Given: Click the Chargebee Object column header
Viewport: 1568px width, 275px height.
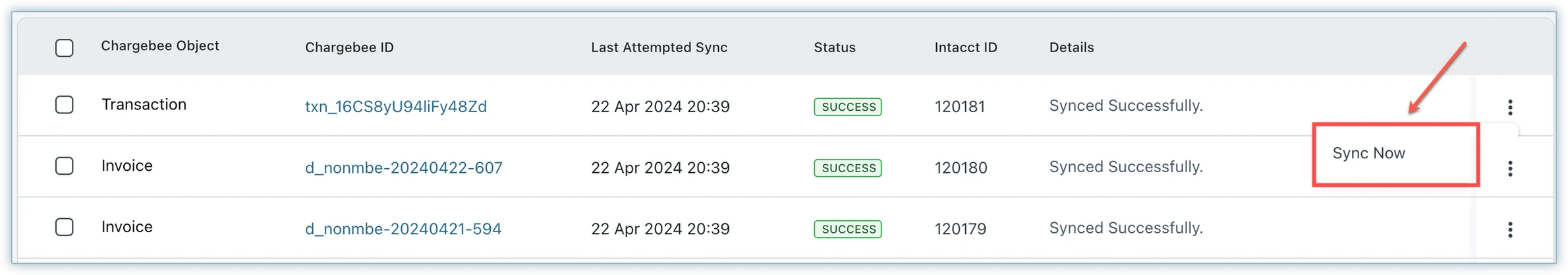Looking at the screenshot, I should (159, 46).
